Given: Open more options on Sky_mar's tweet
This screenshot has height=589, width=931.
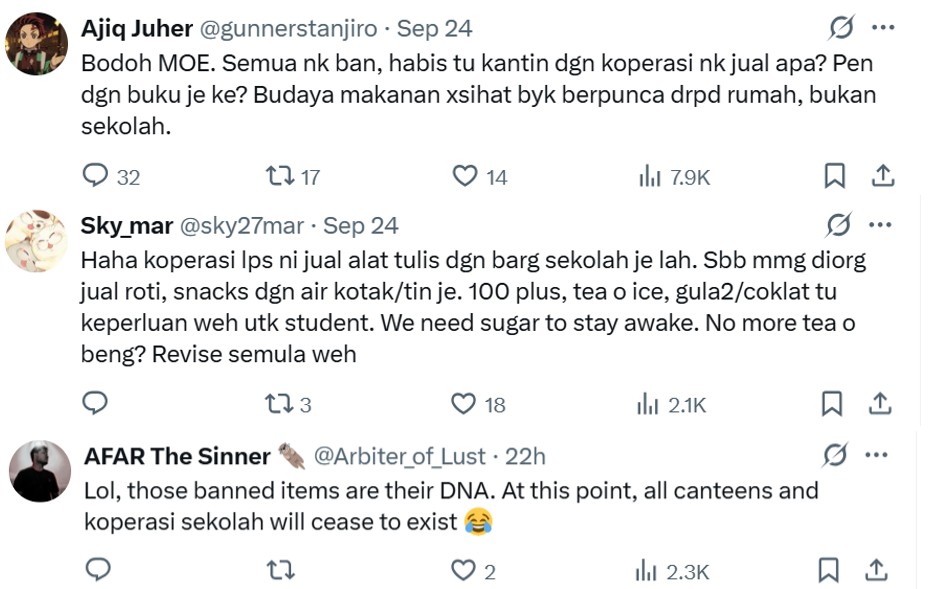Looking at the screenshot, I should coord(880,224).
